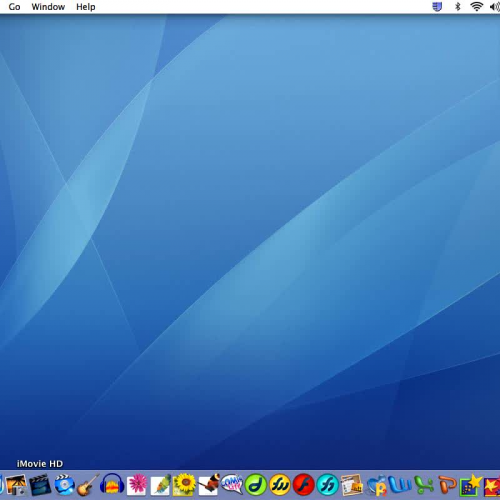The height and width of the screenshot is (500, 500).
Task: Open the yellow star on blue square icon
Action: pos(471,485)
